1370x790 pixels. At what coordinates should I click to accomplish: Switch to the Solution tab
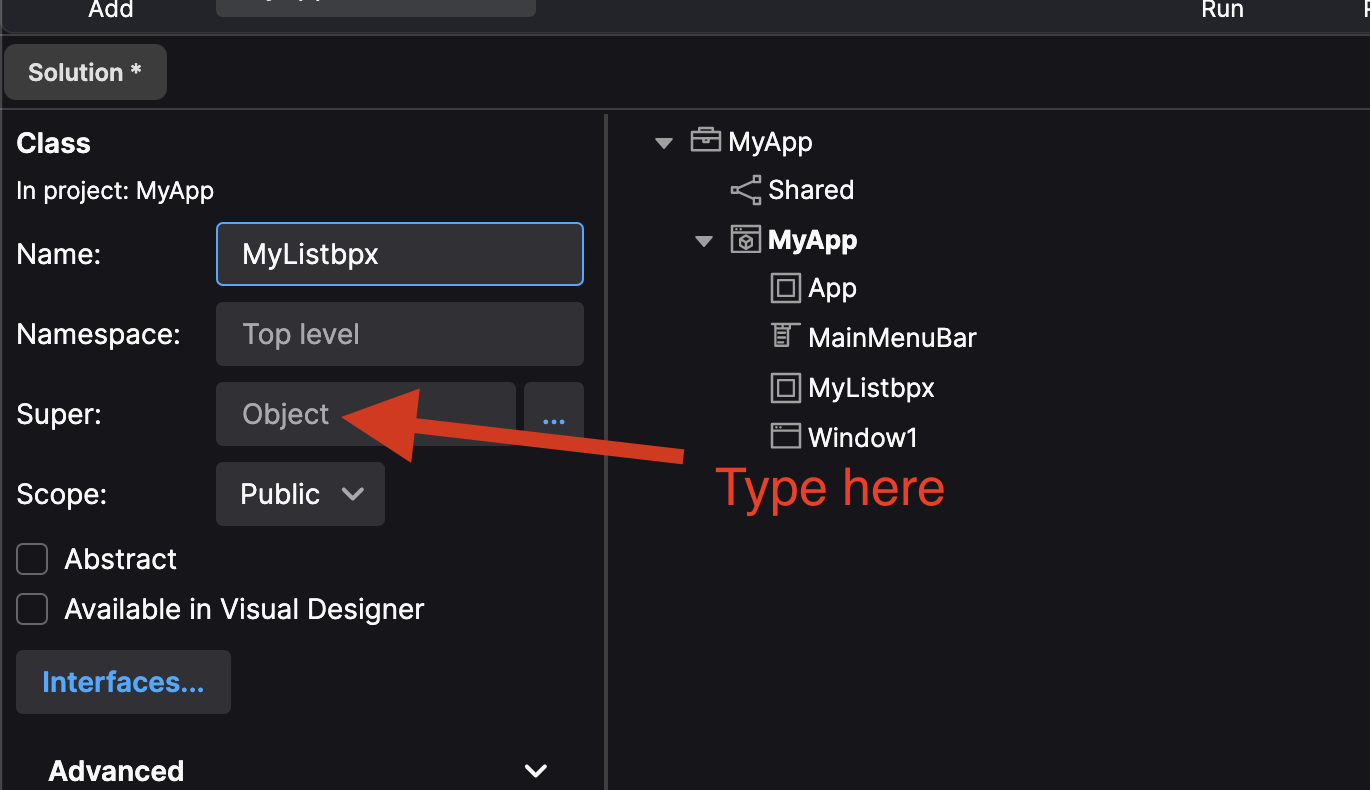85,72
